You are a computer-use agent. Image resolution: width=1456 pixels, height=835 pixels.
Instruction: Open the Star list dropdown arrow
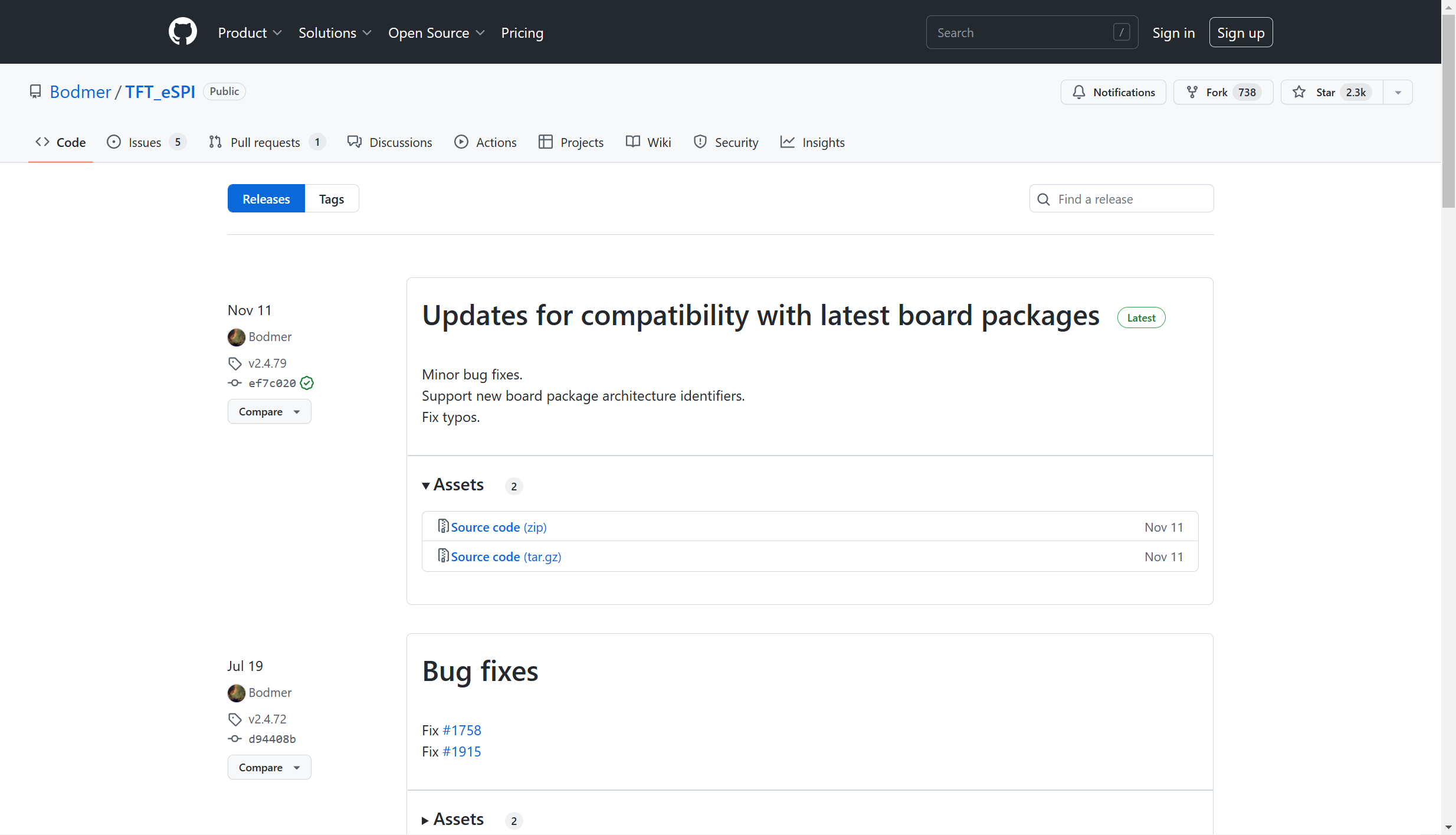tap(1398, 93)
